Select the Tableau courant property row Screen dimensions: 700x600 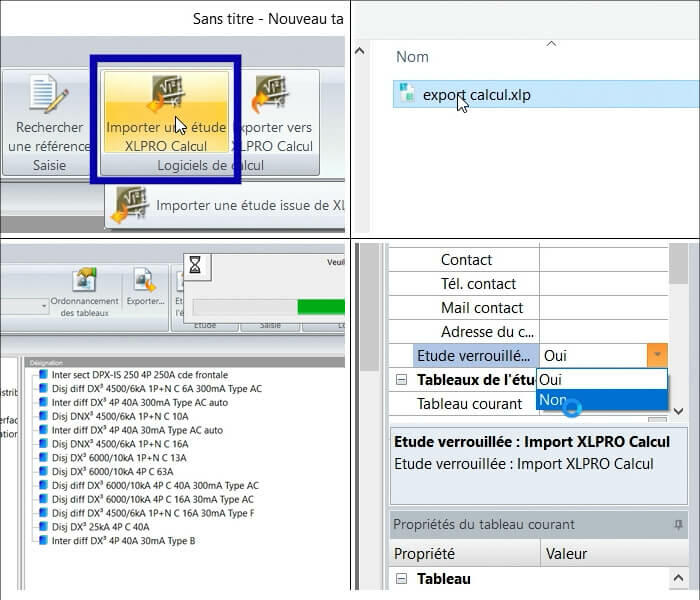(469, 404)
